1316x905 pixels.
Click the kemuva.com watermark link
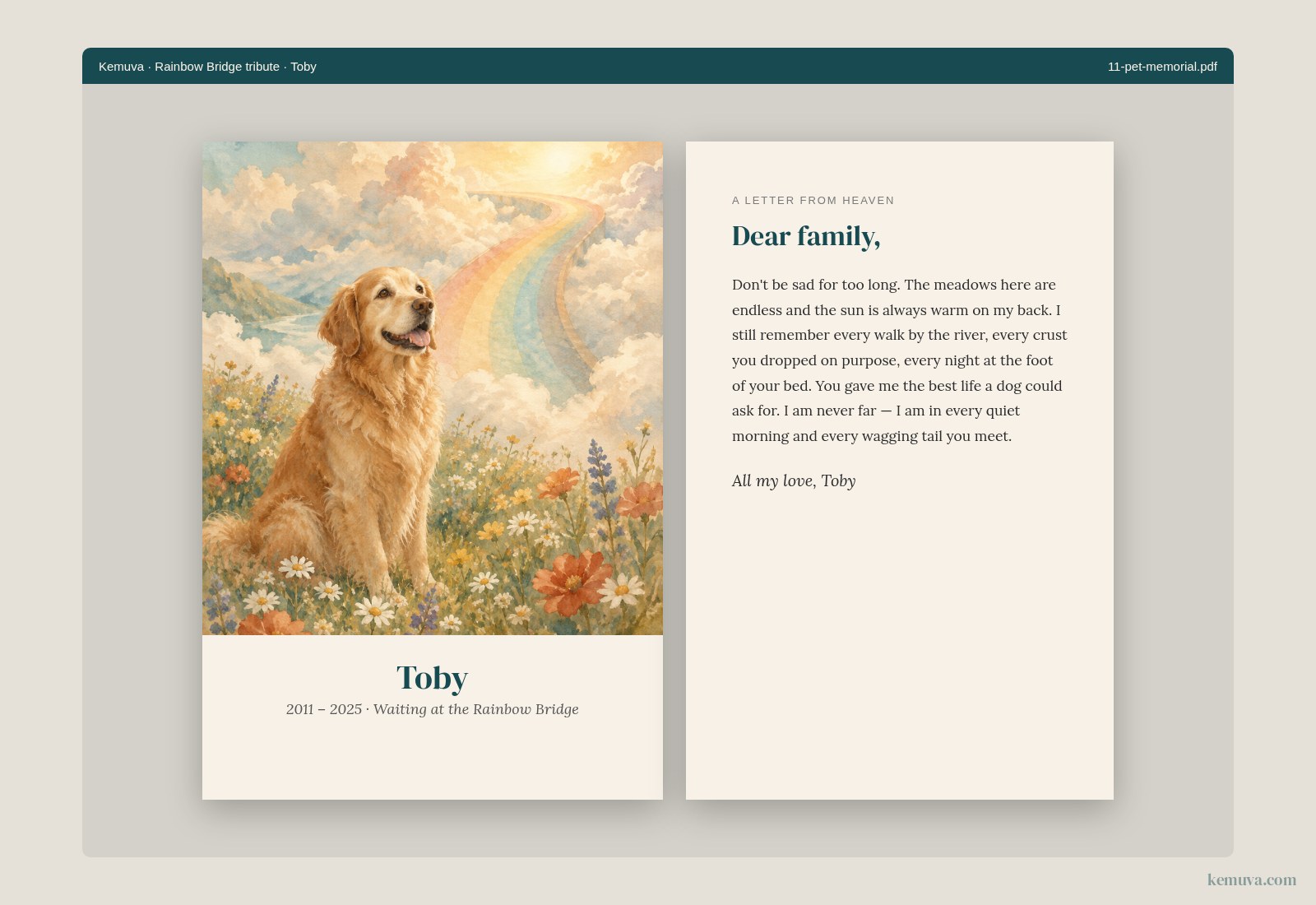click(x=1251, y=879)
